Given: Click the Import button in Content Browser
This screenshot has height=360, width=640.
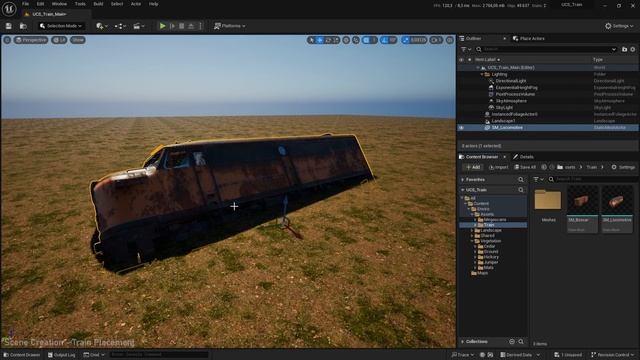Looking at the screenshot, I should (498, 167).
